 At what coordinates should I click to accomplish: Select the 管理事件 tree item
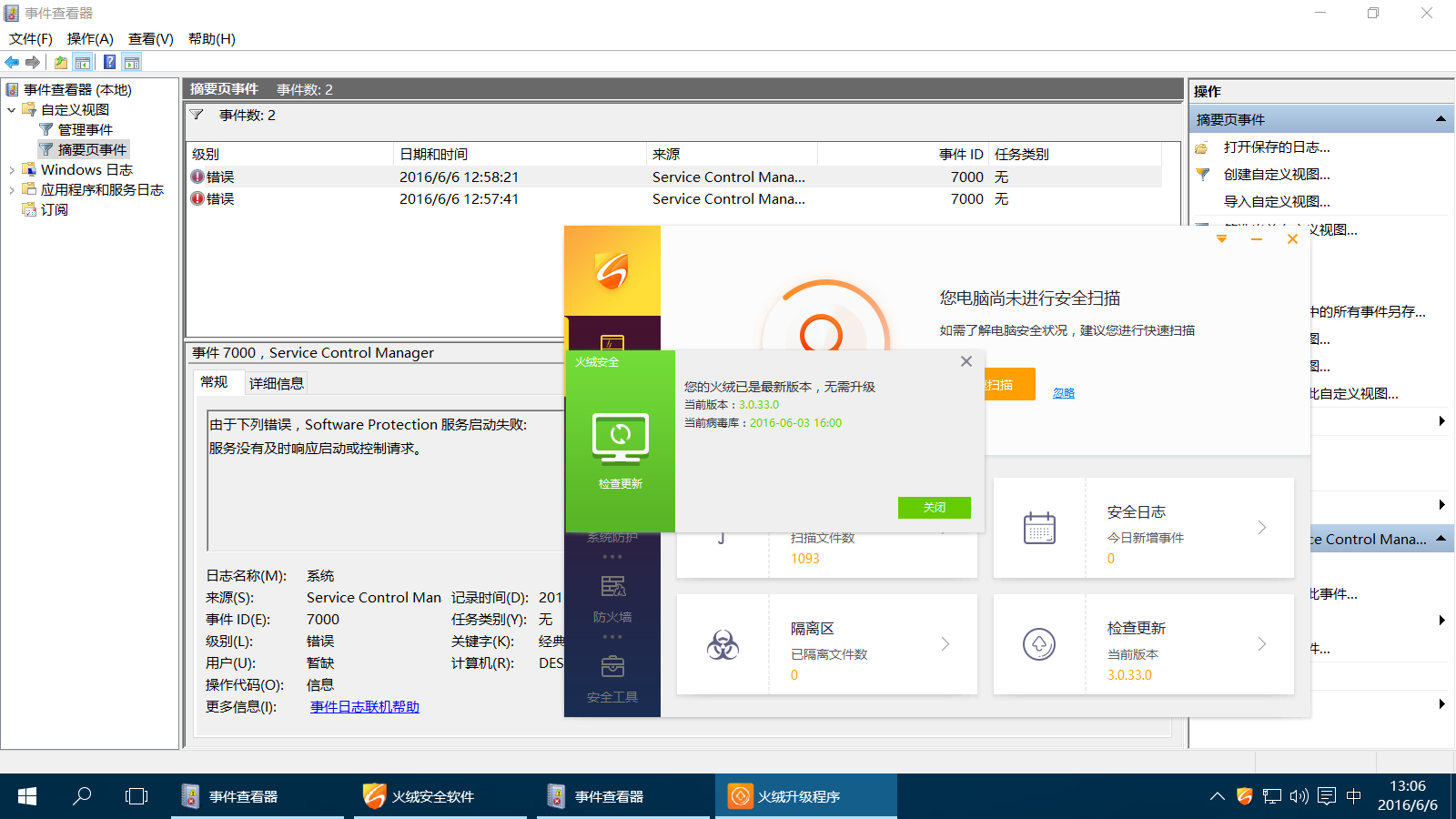(86, 130)
